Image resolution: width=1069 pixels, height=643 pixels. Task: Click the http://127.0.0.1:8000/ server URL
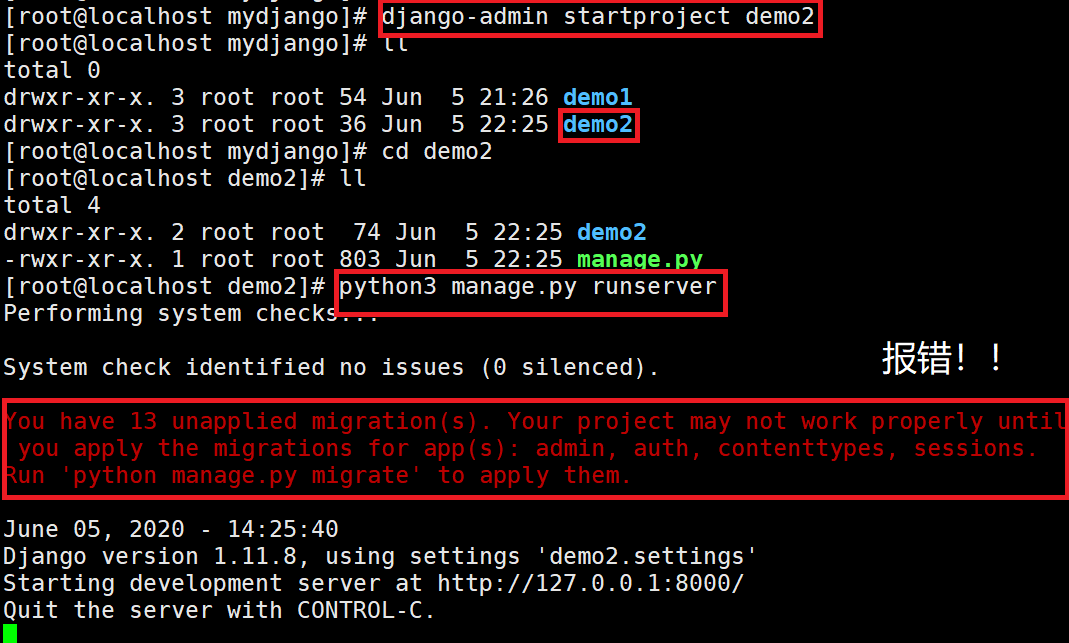(590, 584)
